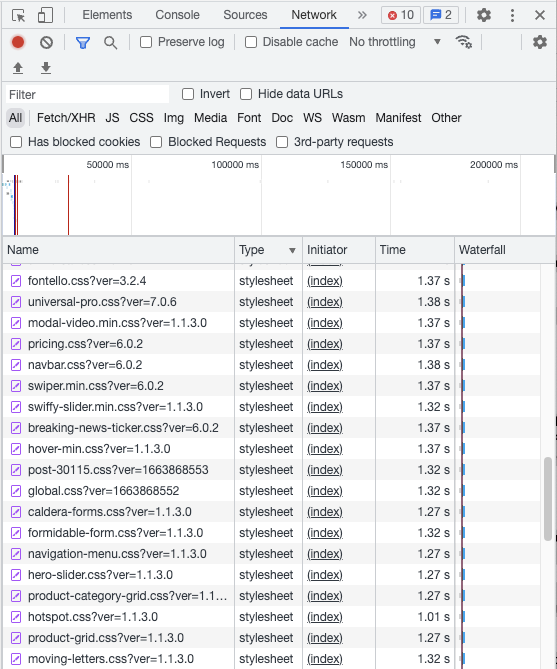Open the (index) initiator link for fontello.css

coord(325,281)
